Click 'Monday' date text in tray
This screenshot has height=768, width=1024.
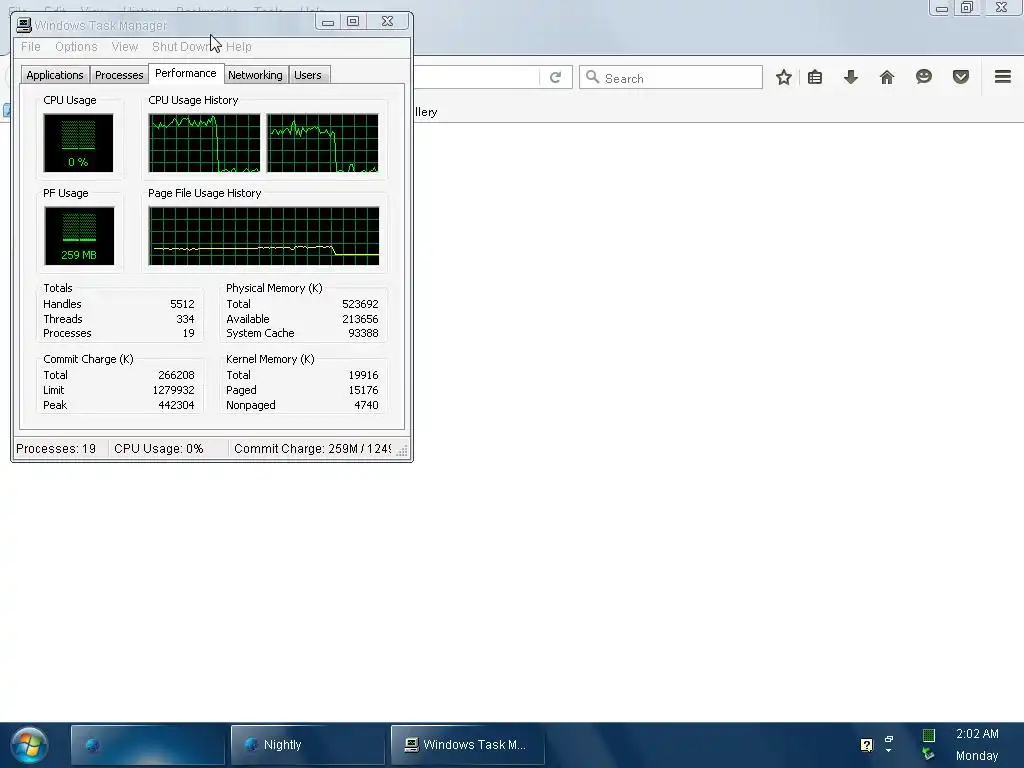click(x=977, y=756)
